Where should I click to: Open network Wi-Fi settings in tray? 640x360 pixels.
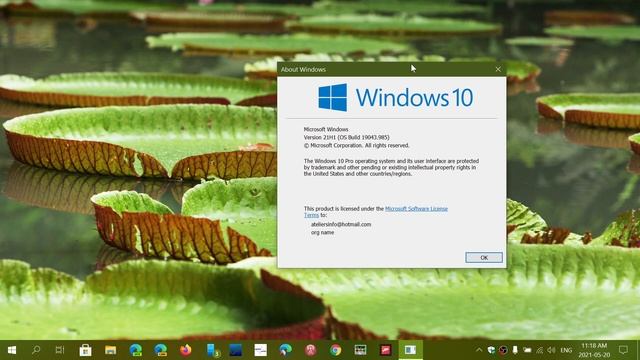click(x=540, y=350)
